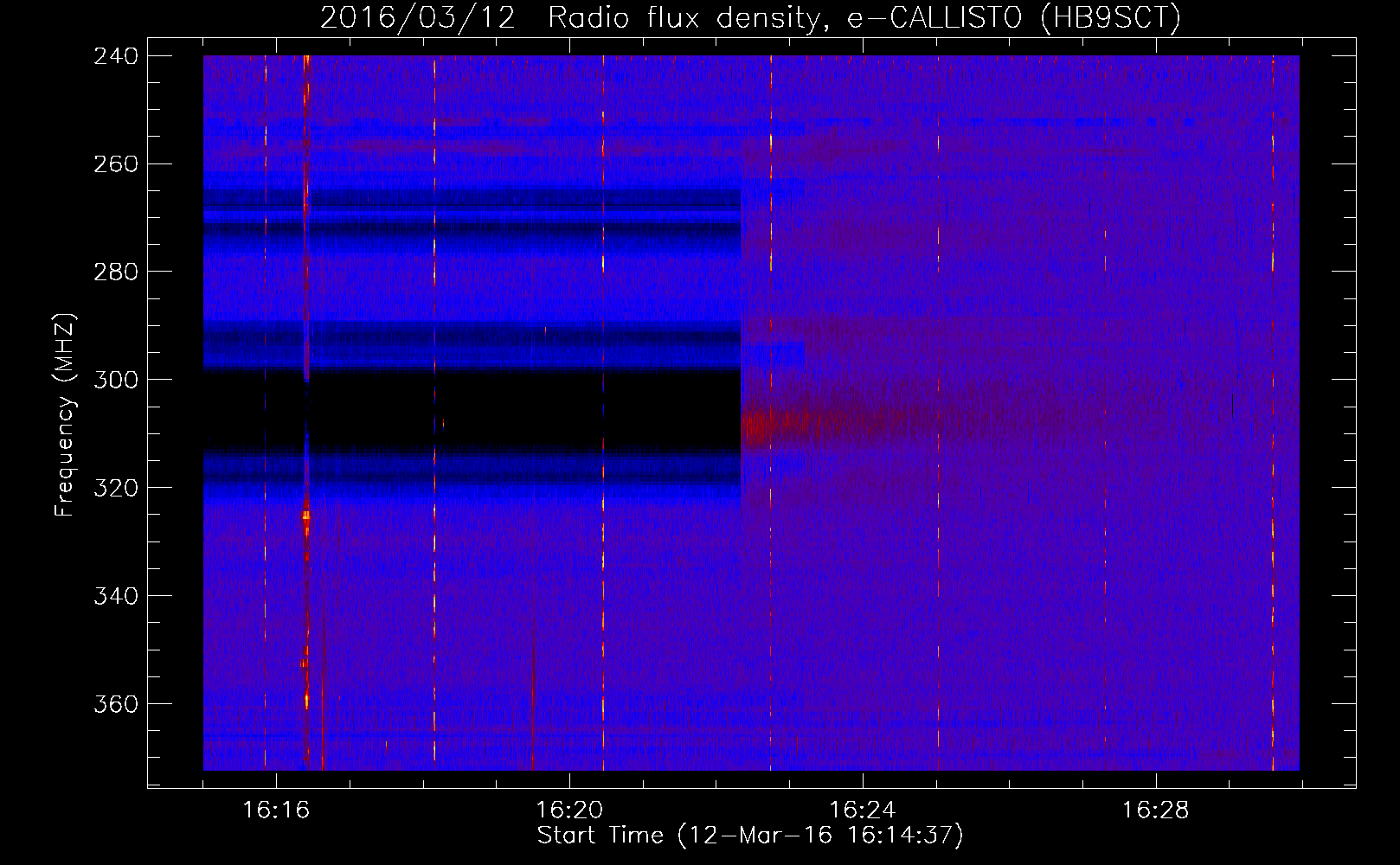Image resolution: width=1400 pixels, height=865 pixels.
Task: Click the 'Frequency (MHZ)' axis label
Action: point(65,414)
